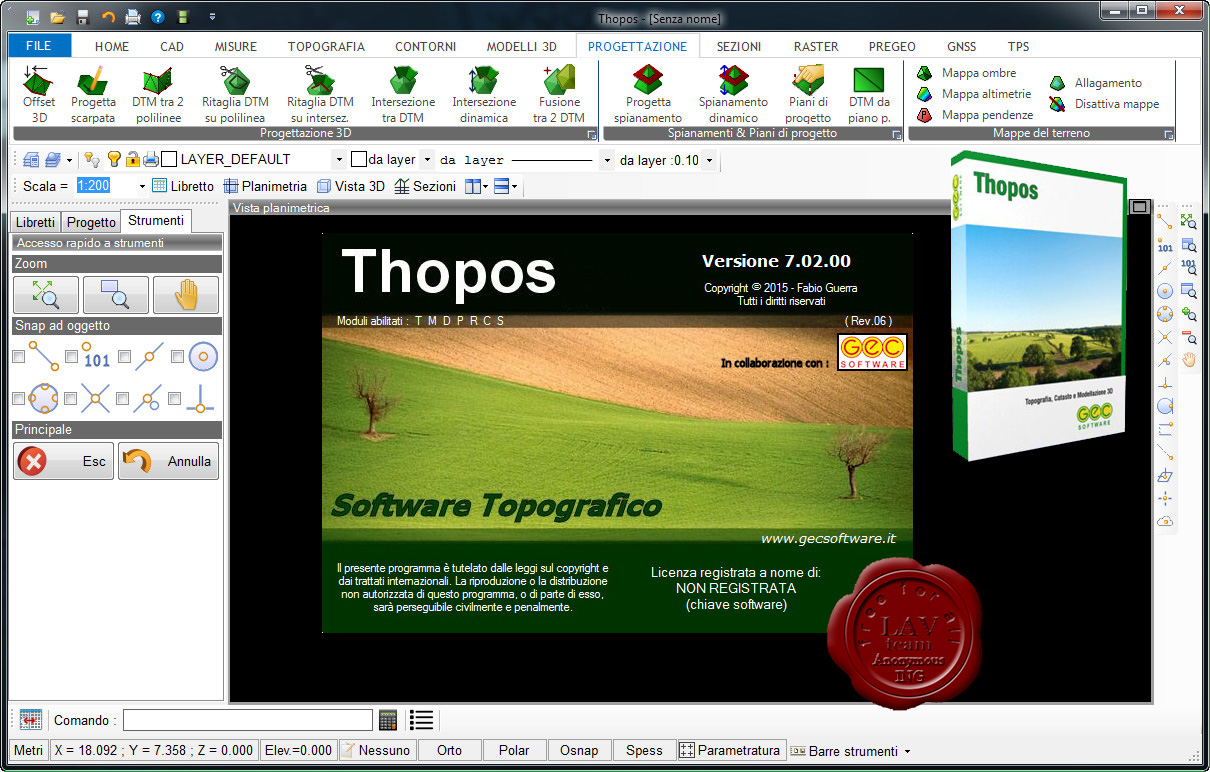
Task: Click the Comando input field
Action: click(x=248, y=720)
